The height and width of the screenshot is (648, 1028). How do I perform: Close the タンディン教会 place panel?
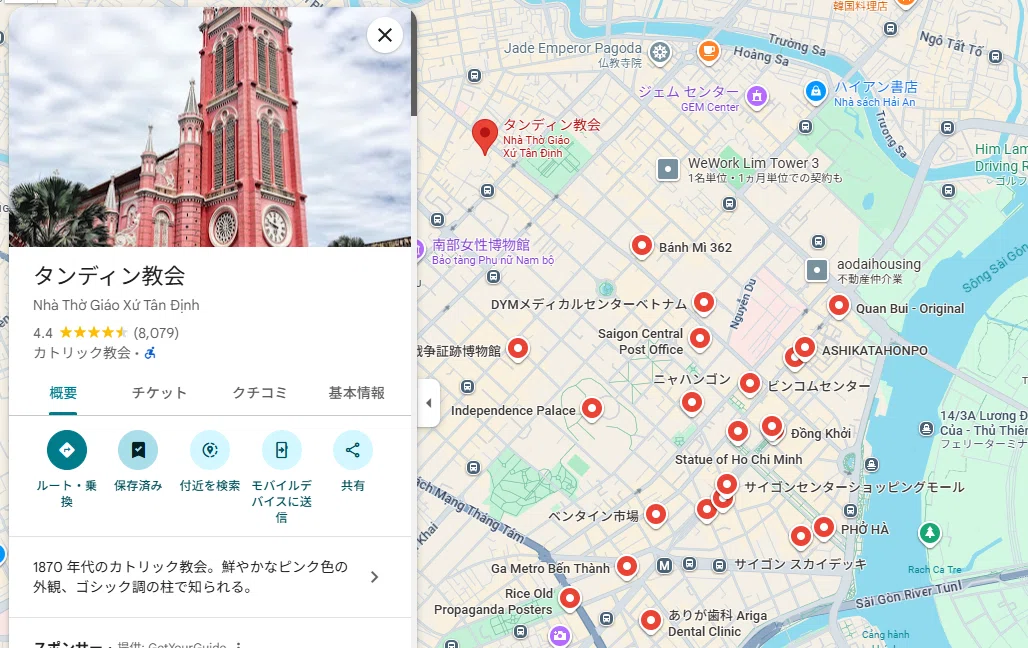click(x=385, y=35)
